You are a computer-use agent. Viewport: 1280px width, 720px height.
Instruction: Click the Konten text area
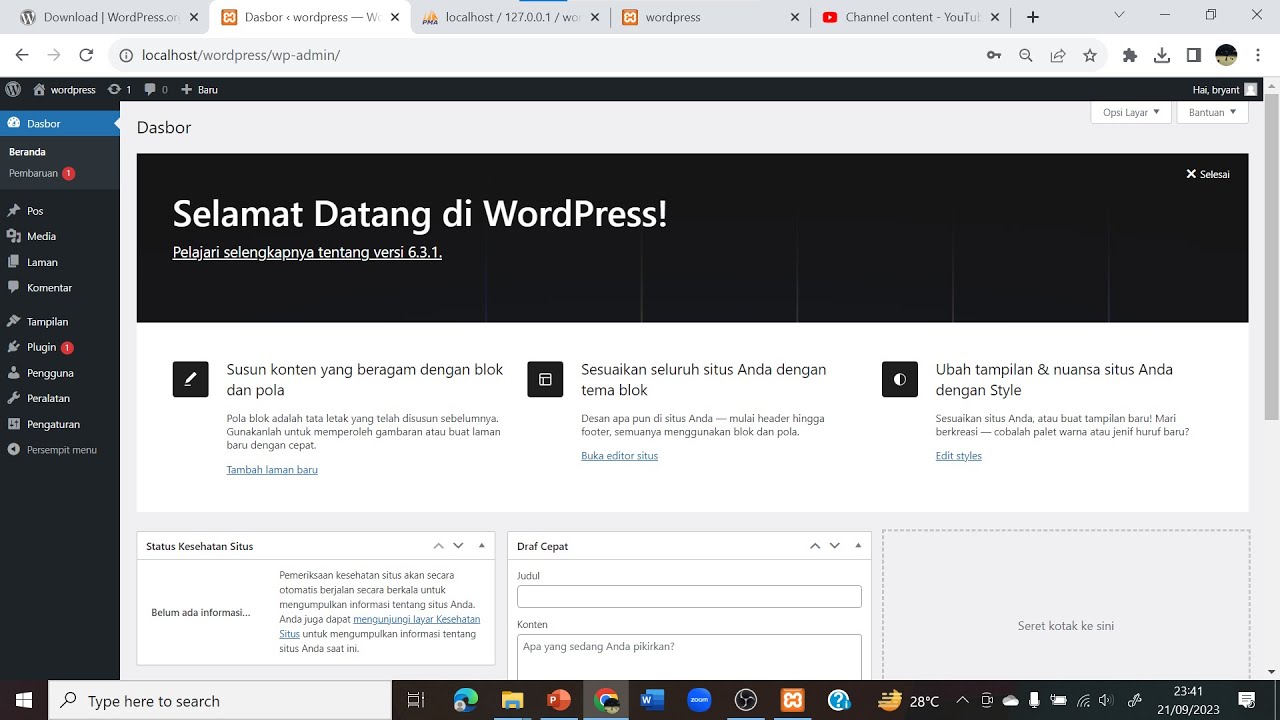[x=689, y=657]
